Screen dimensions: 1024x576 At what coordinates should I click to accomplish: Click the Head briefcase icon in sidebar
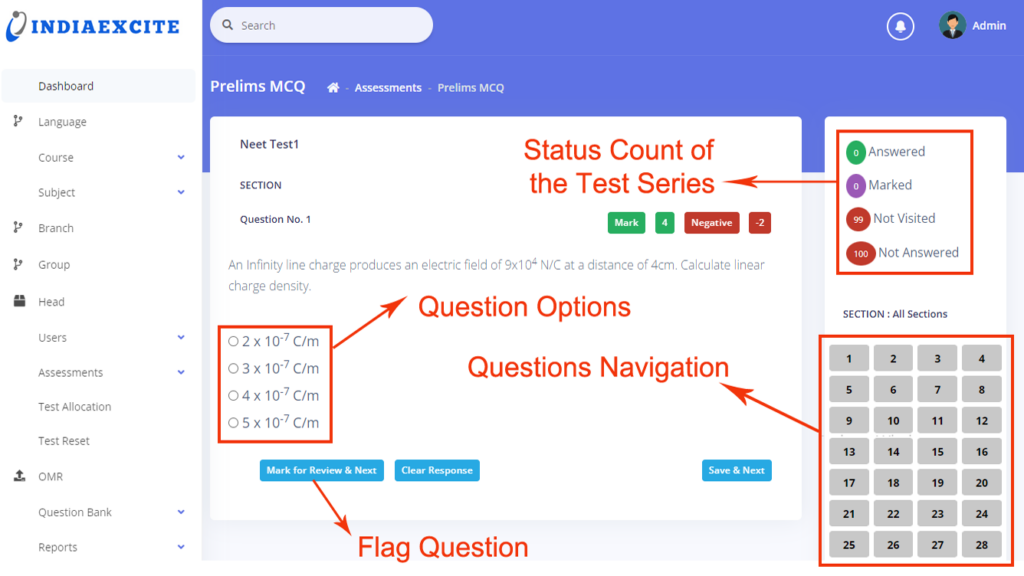pos(20,301)
